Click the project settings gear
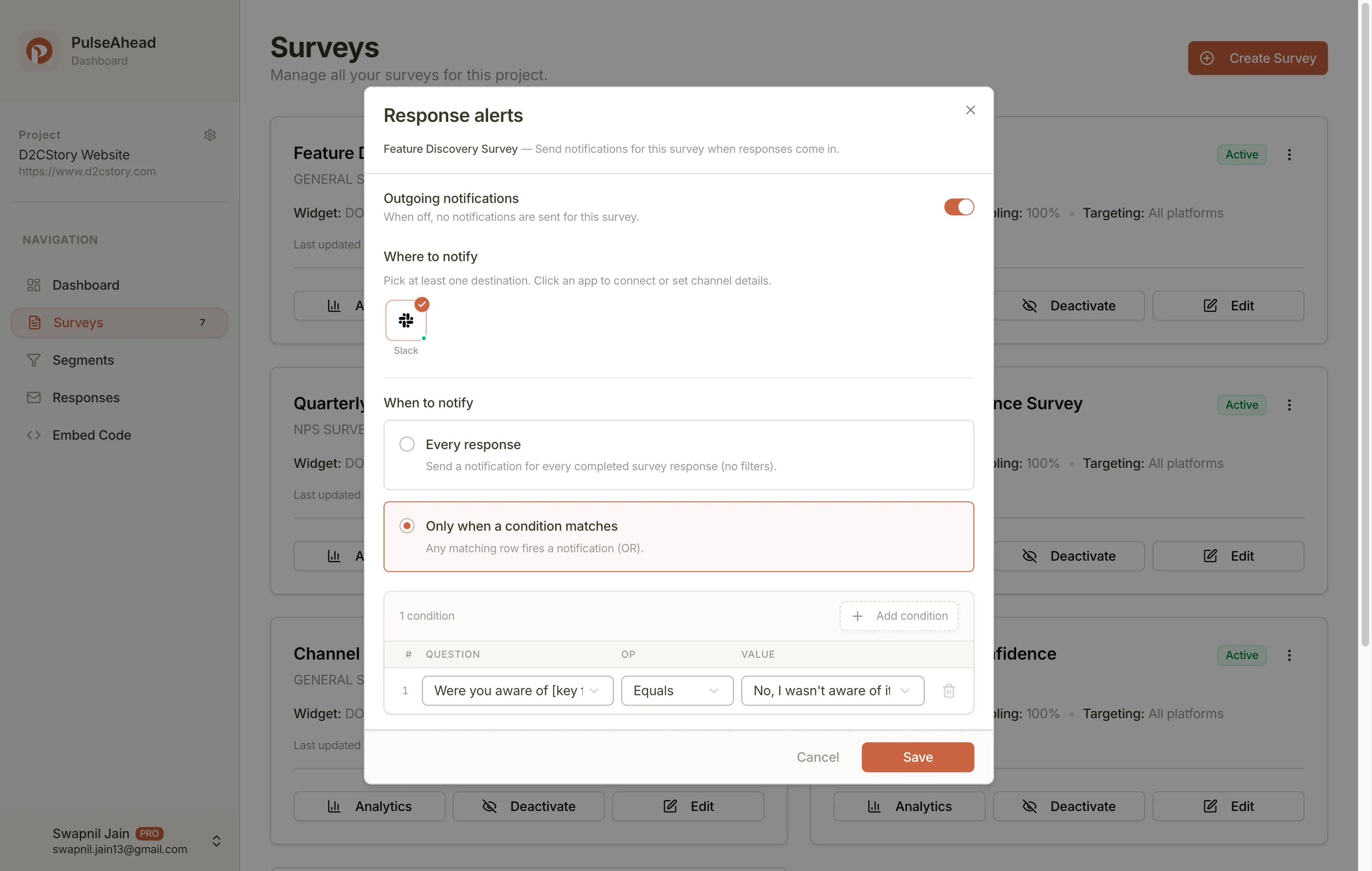Screen dimensions: 1372x871 (x=210, y=135)
